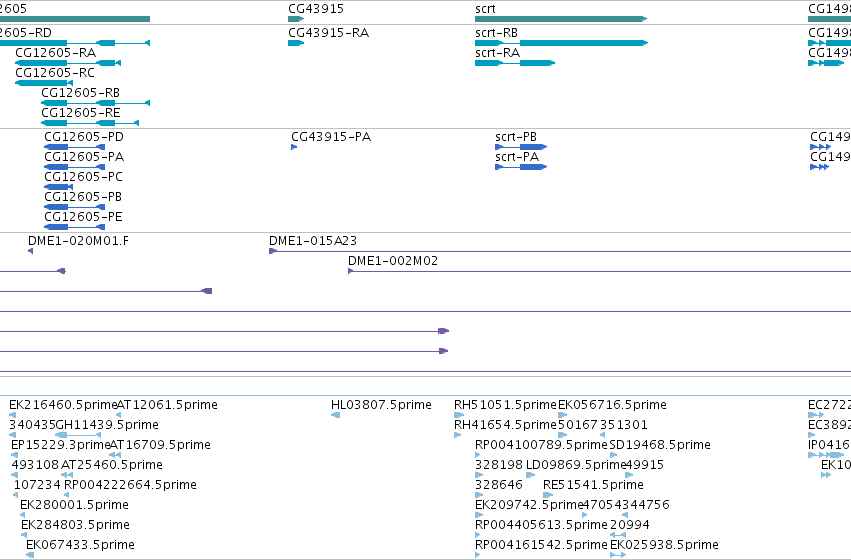Click the EK280001.5prime EST label
Image resolution: width=851 pixels, height=560 pixels.
[x=74, y=505]
